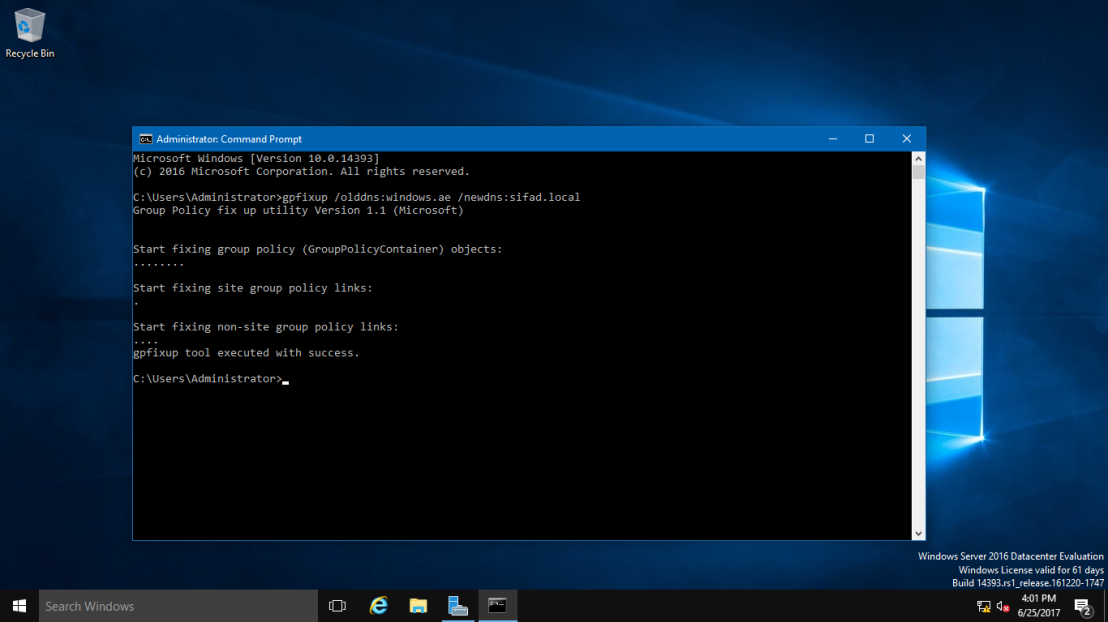
Task: Open the Recycle Bin desktop icon
Action: tap(30, 33)
